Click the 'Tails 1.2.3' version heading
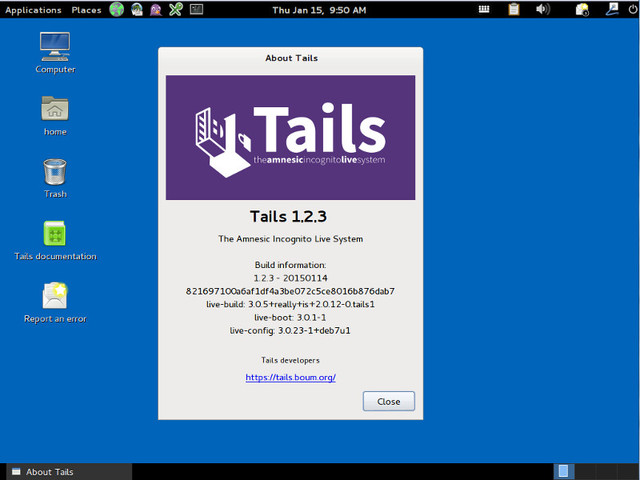Image resolution: width=640 pixels, height=480 pixels. (288, 216)
